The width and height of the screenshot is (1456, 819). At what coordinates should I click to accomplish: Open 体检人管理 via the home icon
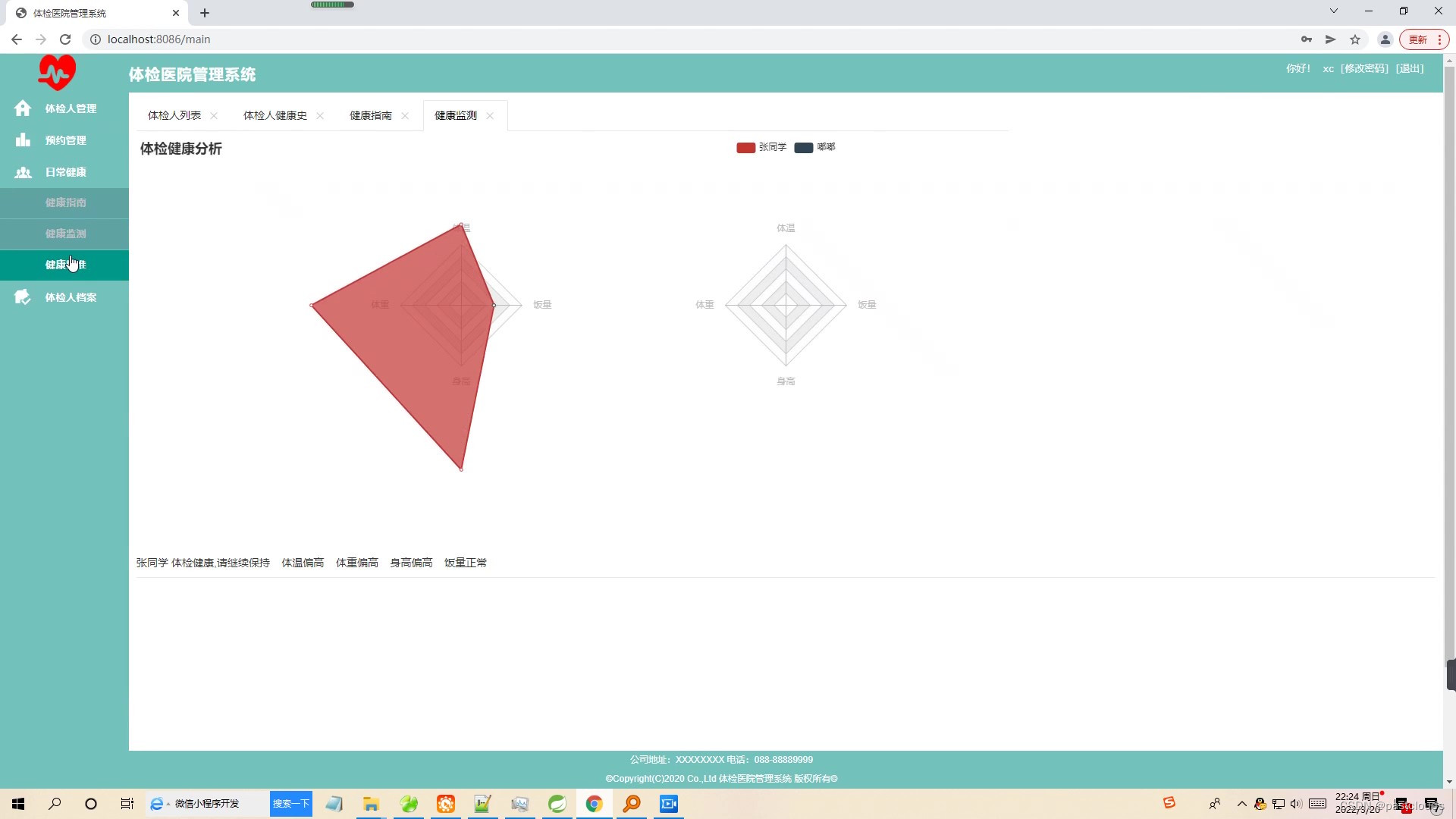(23, 108)
